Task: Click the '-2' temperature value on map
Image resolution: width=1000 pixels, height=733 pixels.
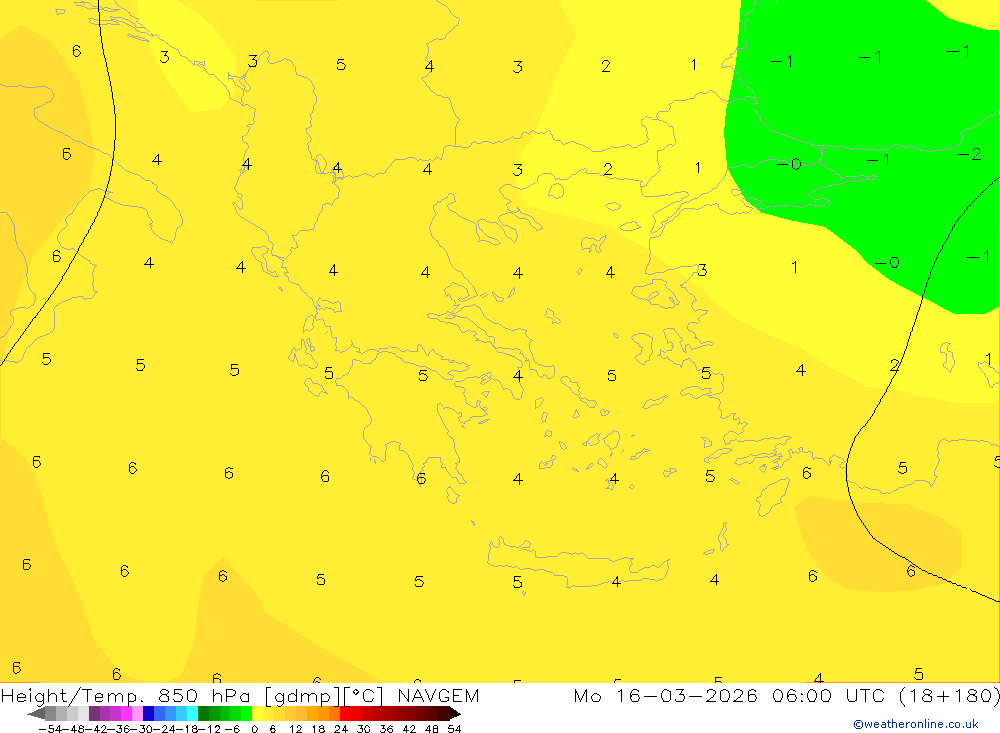Action: click(x=969, y=154)
